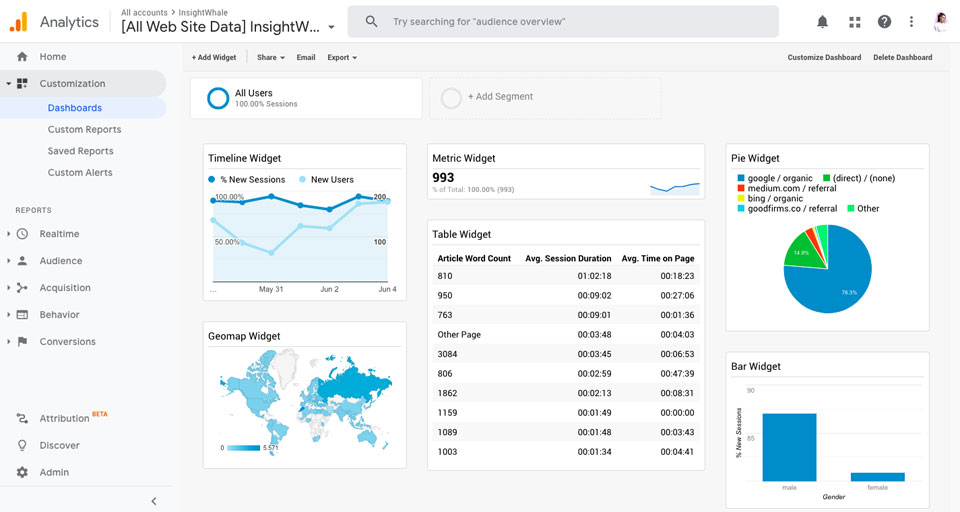
Task: Click the Customize Dashboard button
Action: coord(824,58)
